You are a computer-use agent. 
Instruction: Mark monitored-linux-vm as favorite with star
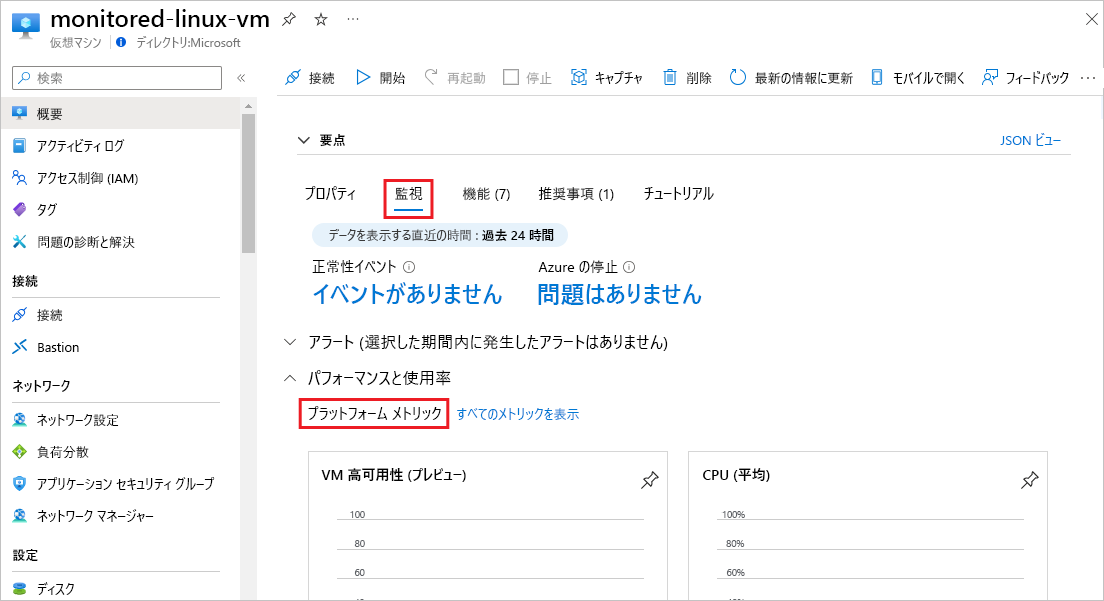coord(321,20)
